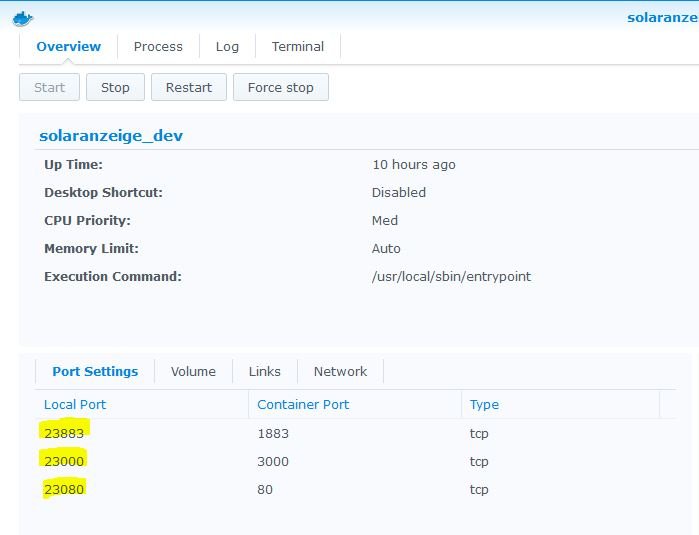Show the Network tab
Image resolution: width=699 pixels, height=535 pixels.
[340, 371]
